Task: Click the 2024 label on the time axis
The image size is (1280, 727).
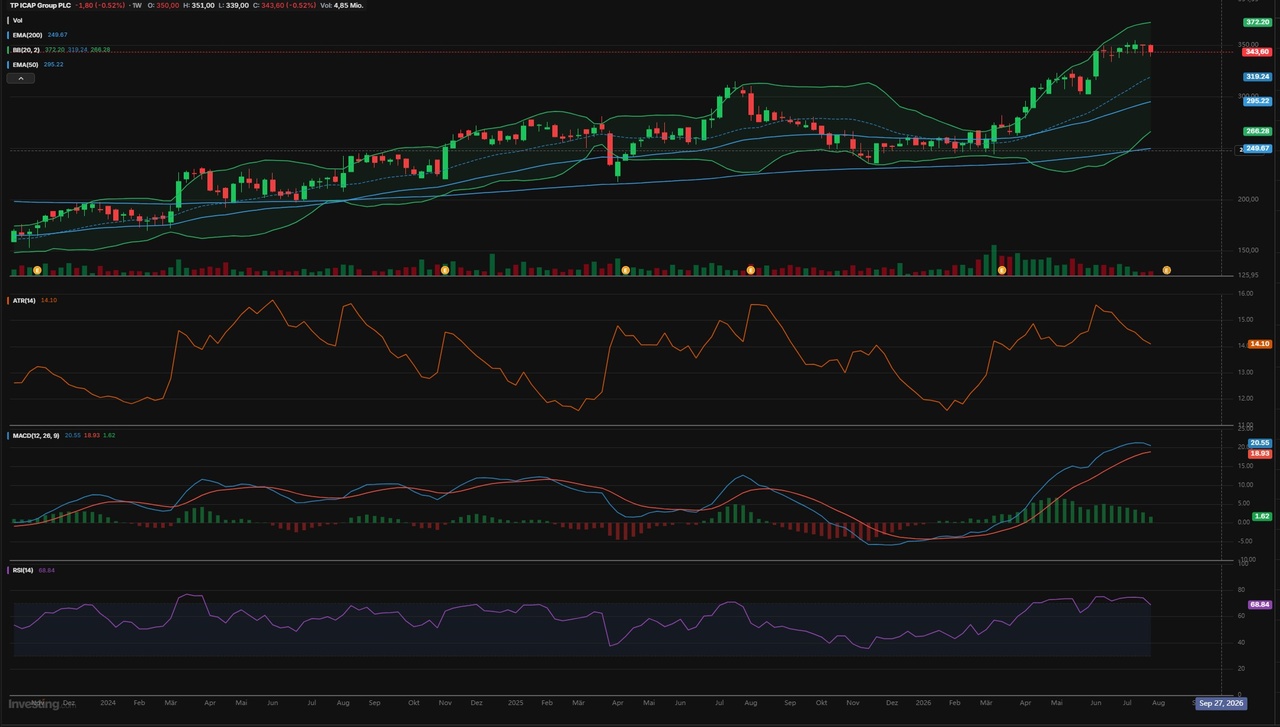Action: (x=108, y=703)
